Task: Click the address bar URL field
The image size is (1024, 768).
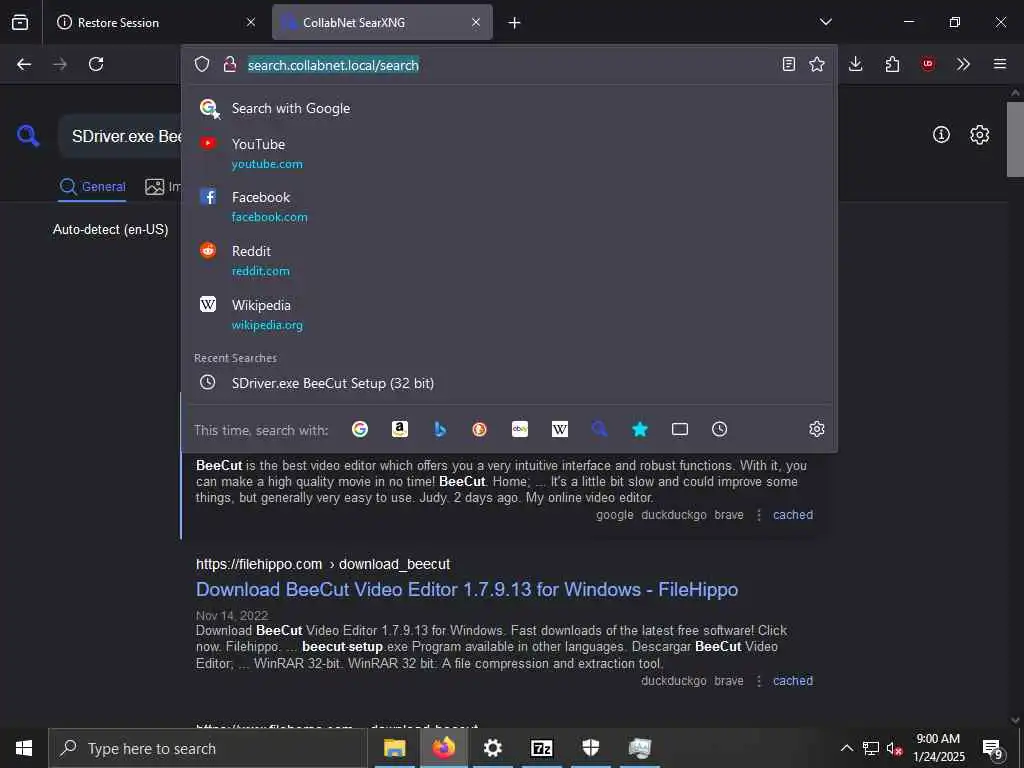Action: [509, 65]
